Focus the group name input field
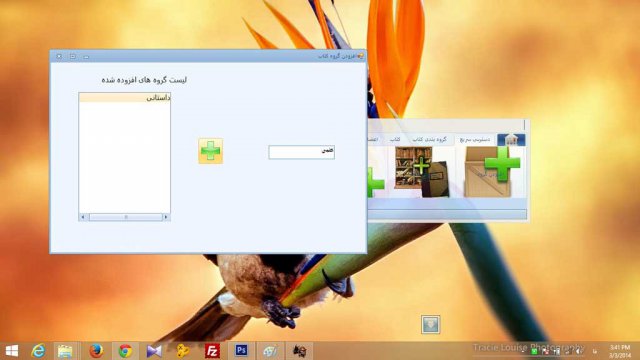This screenshot has width=640, height=360. (x=302, y=152)
